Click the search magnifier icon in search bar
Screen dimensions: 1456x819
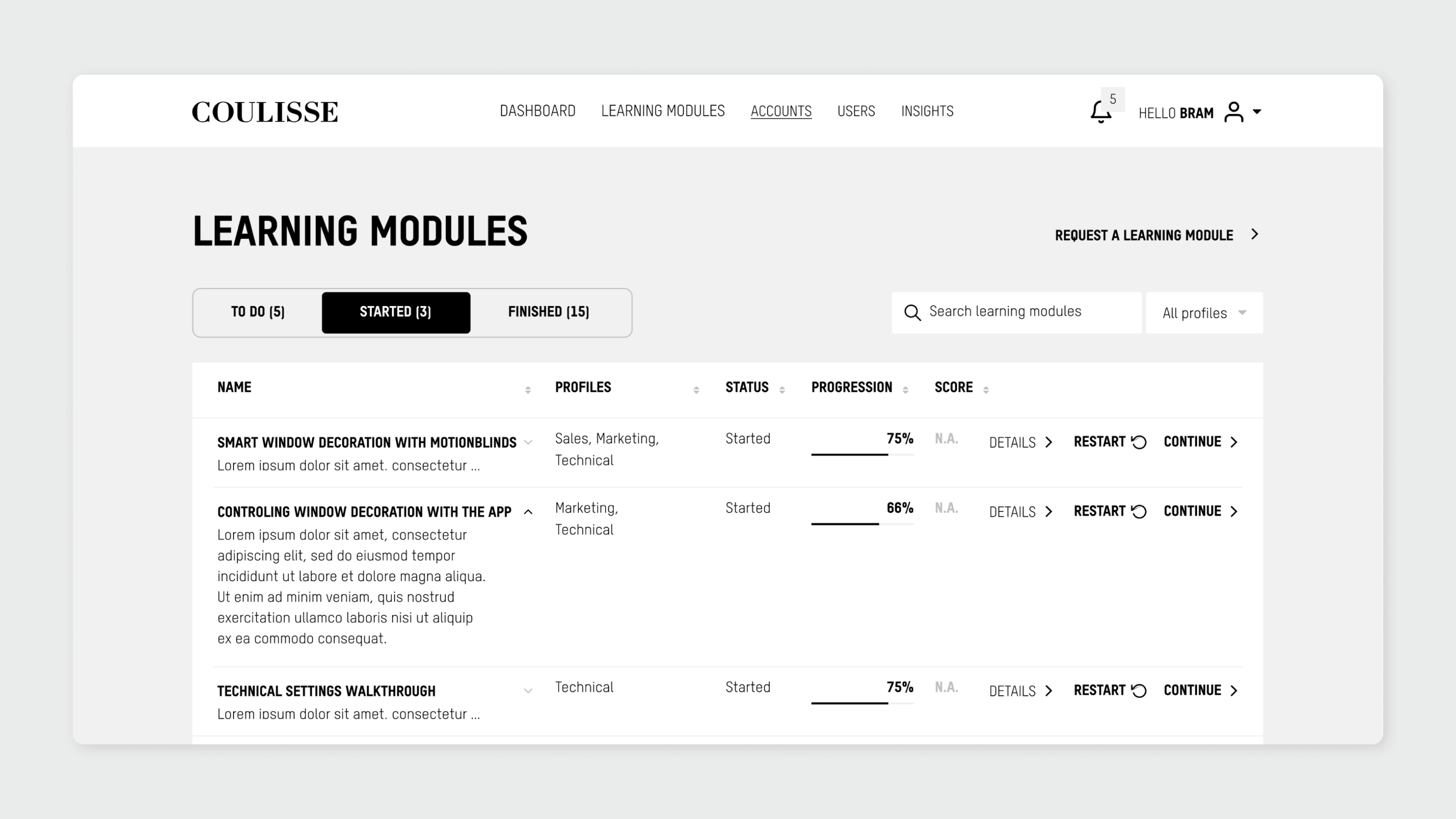pyautogui.click(x=912, y=313)
